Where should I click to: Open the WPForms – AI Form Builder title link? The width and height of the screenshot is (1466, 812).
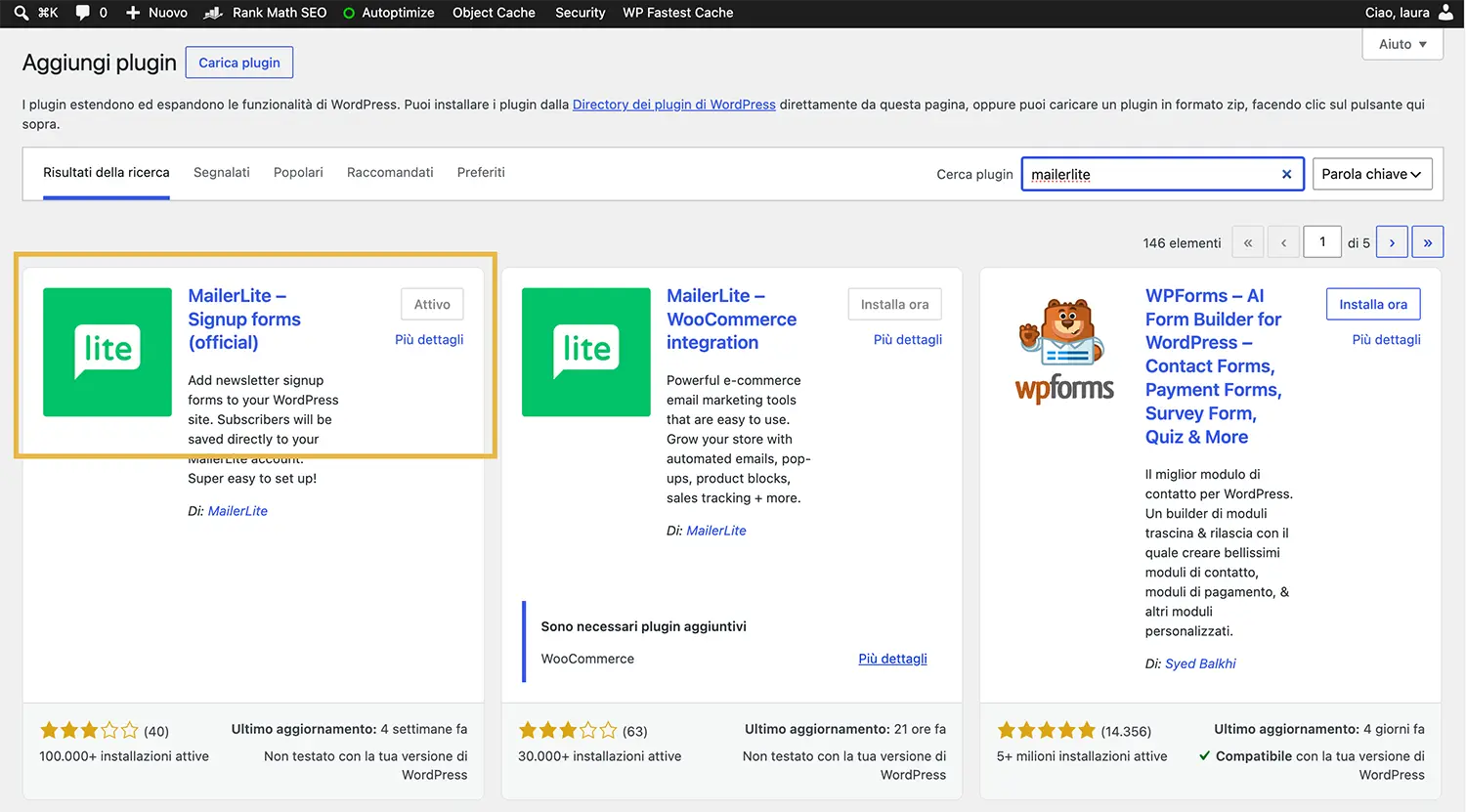(x=1213, y=366)
